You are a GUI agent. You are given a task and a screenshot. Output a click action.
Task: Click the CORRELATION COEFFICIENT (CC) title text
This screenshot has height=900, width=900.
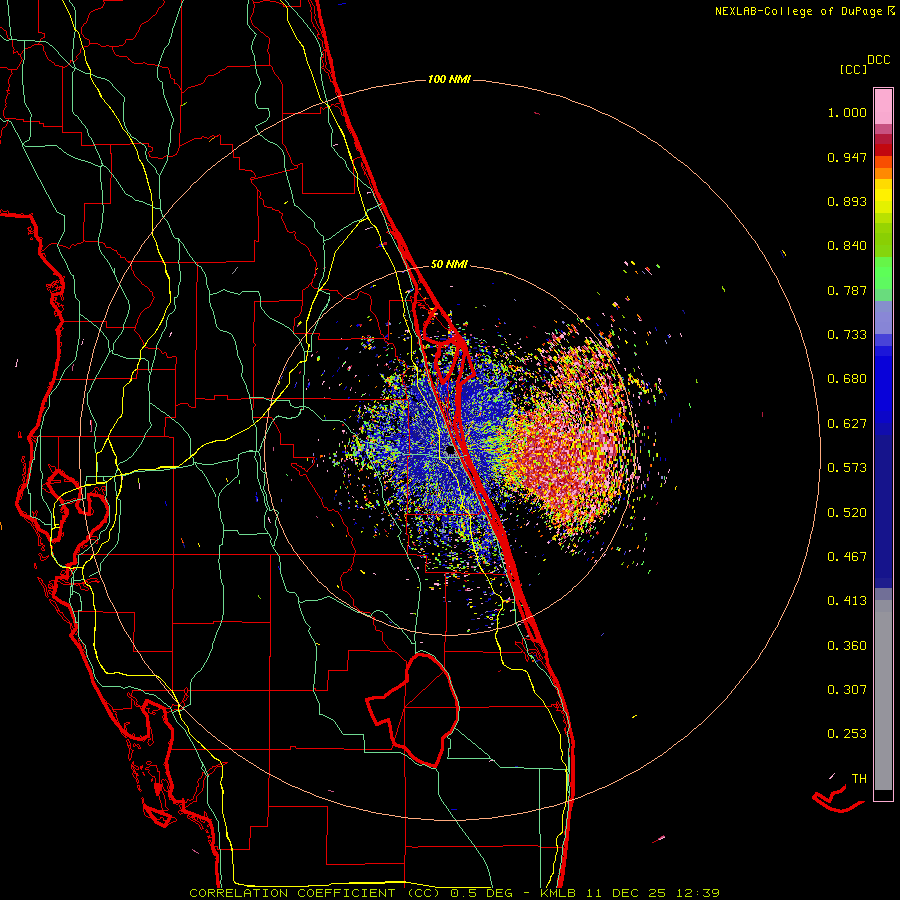pyautogui.click(x=315, y=893)
